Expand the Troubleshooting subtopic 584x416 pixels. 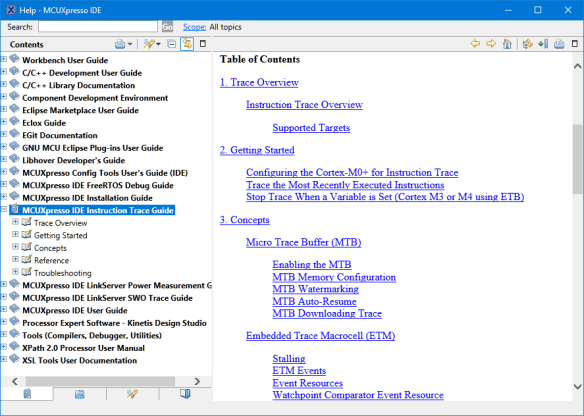(x=15, y=271)
